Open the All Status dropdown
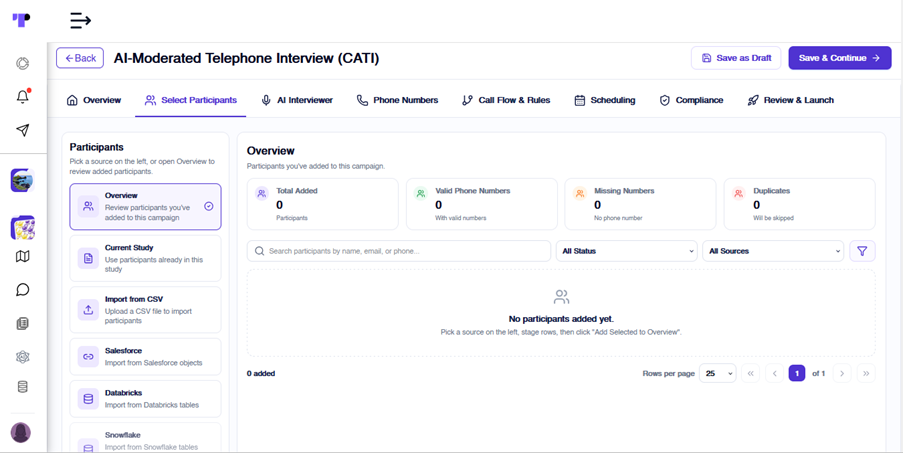This screenshot has height=453, width=903. click(x=627, y=251)
